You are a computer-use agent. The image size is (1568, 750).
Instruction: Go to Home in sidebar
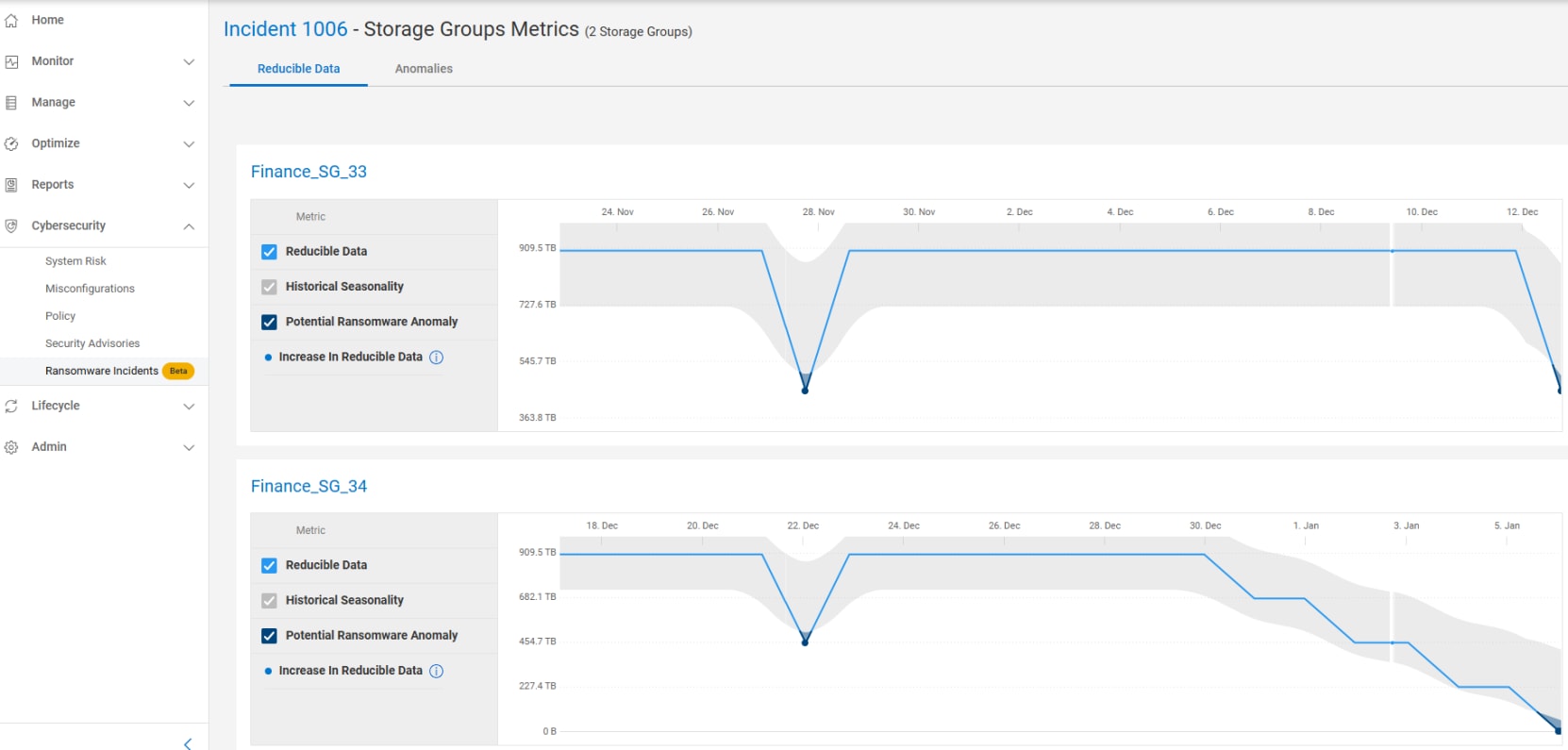[x=47, y=20]
